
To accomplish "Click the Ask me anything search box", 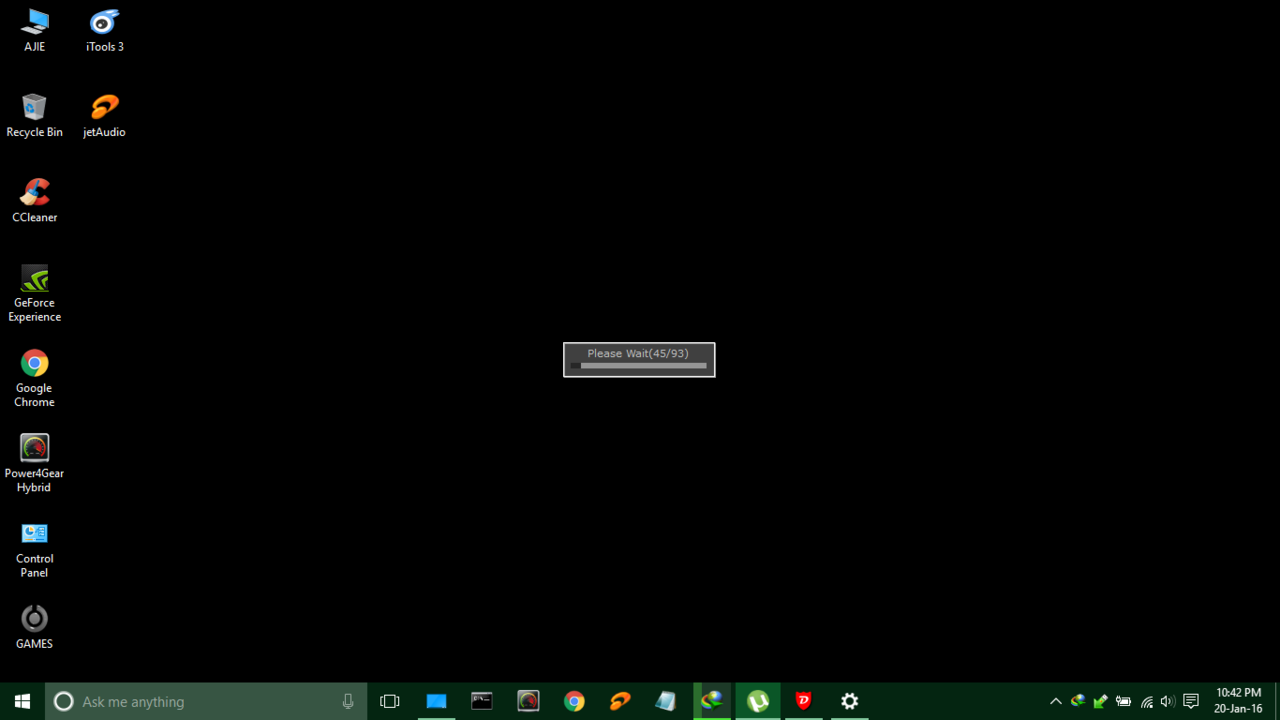I will (x=206, y=701).
